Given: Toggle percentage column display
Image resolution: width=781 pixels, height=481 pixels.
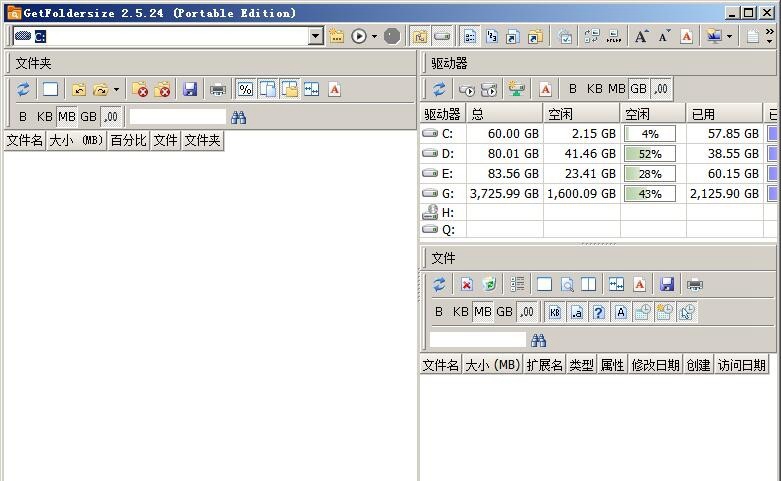Looking at the screenshot, I should [x=246, y=90].
